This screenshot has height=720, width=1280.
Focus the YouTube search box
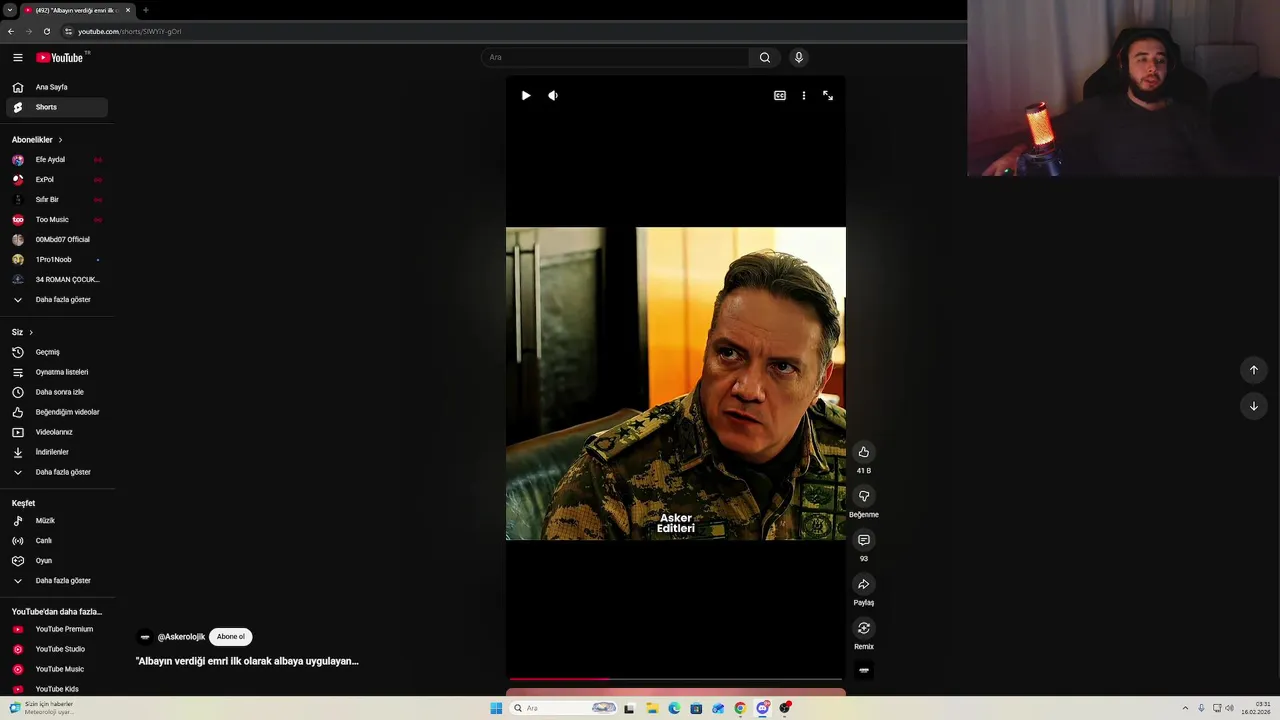point(615,57)
